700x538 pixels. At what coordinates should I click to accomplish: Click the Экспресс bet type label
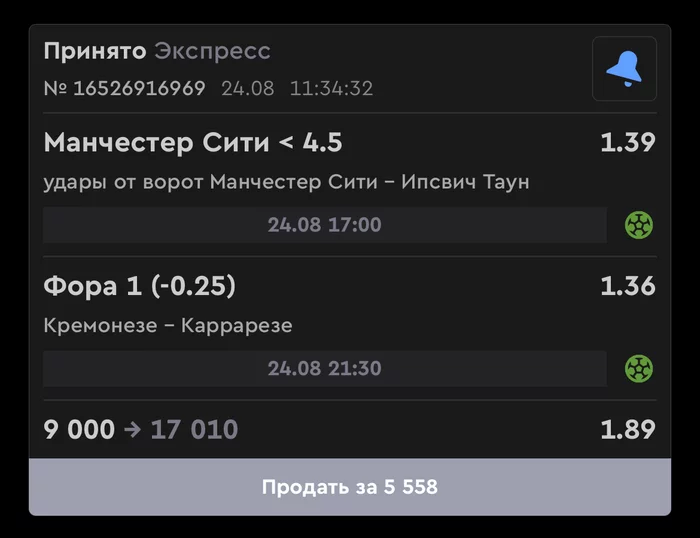(212, 51)
